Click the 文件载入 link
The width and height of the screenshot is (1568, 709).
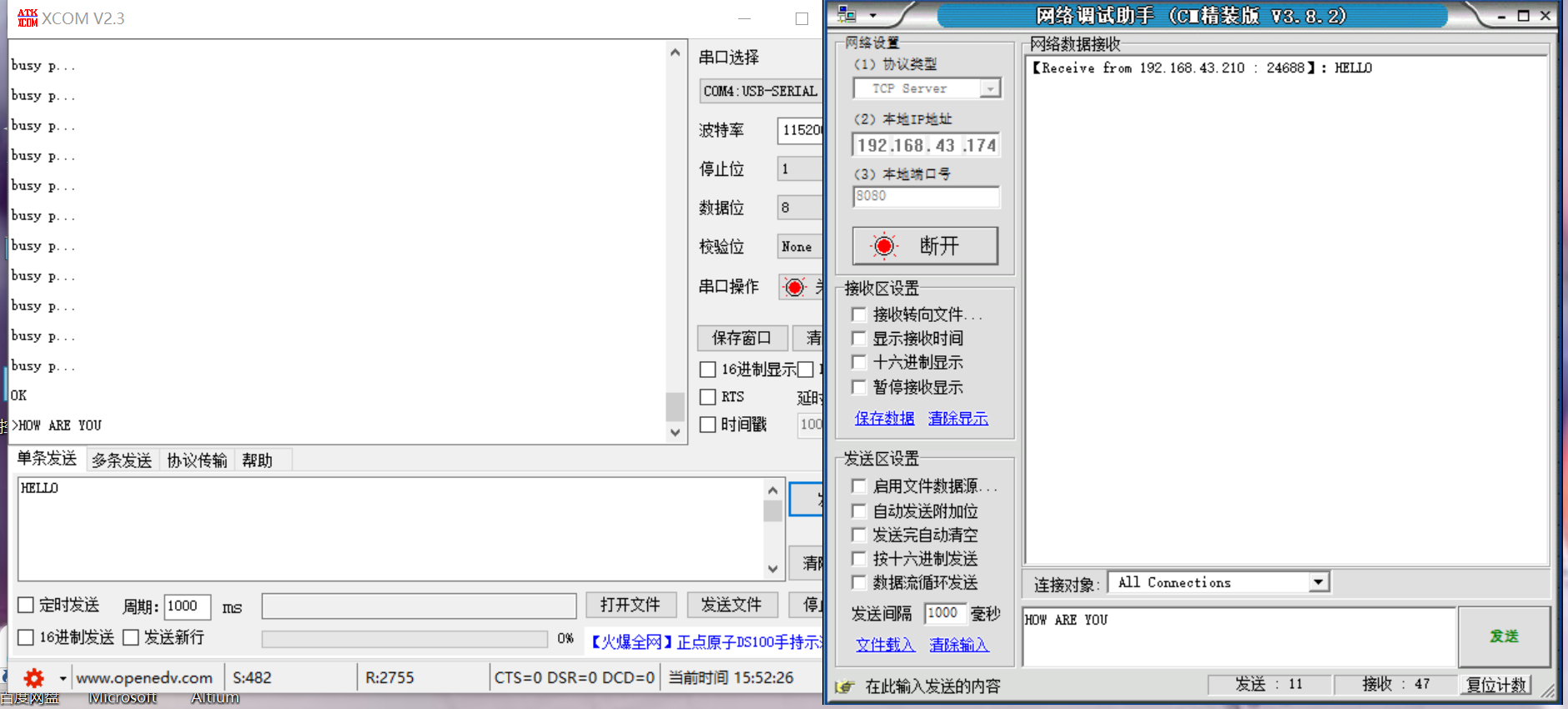click(885, 645)
